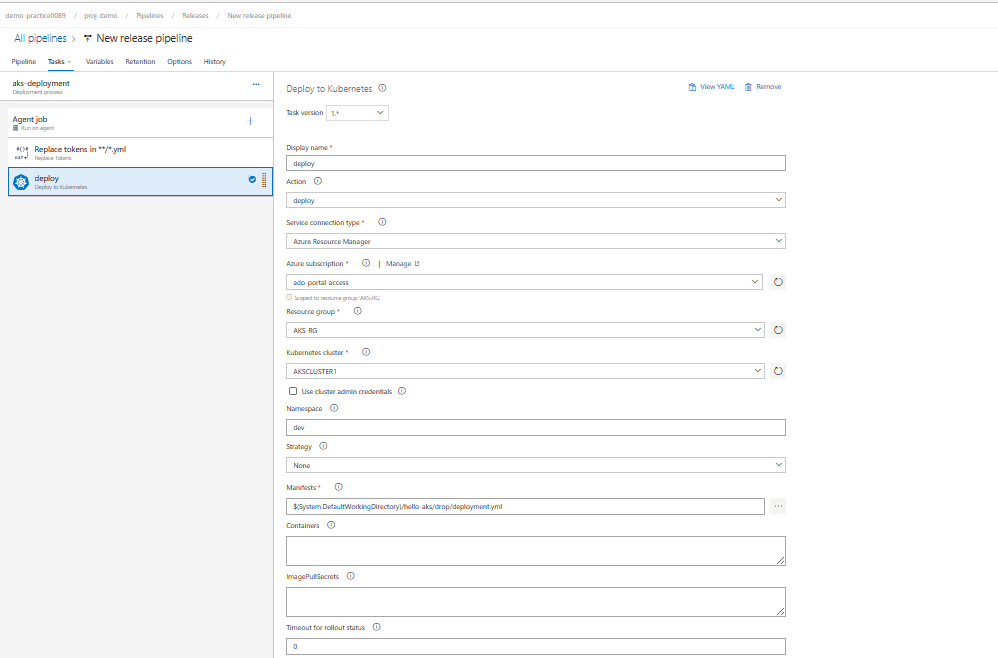The width and height of the screenshot is (998, 658).
Task: Show info for ImagePullSecrets field
Action: (x=350, y=576)
